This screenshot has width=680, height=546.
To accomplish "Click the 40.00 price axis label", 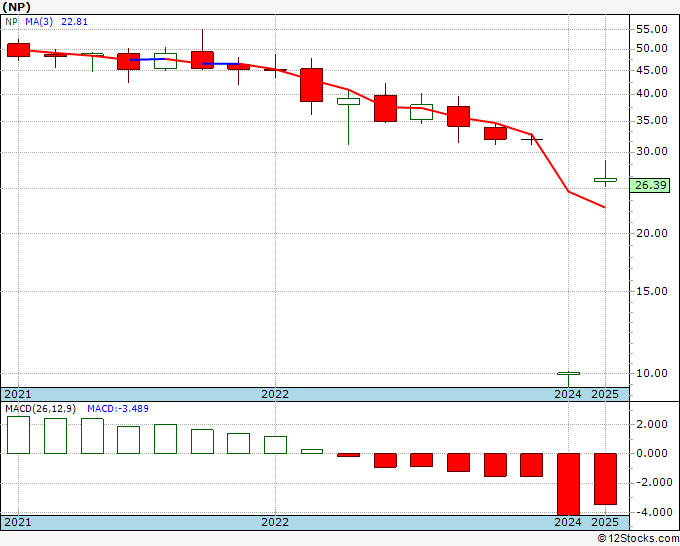I will tap(651, 93).
